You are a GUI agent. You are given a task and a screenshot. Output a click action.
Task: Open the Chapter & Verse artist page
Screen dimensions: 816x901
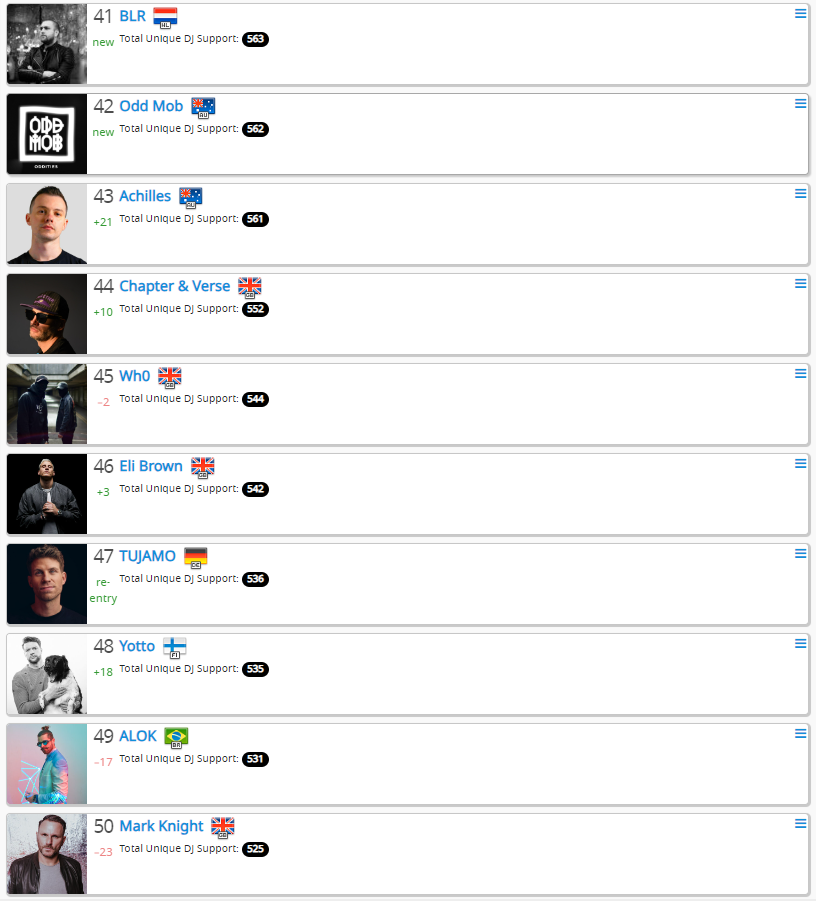point(175,286)
